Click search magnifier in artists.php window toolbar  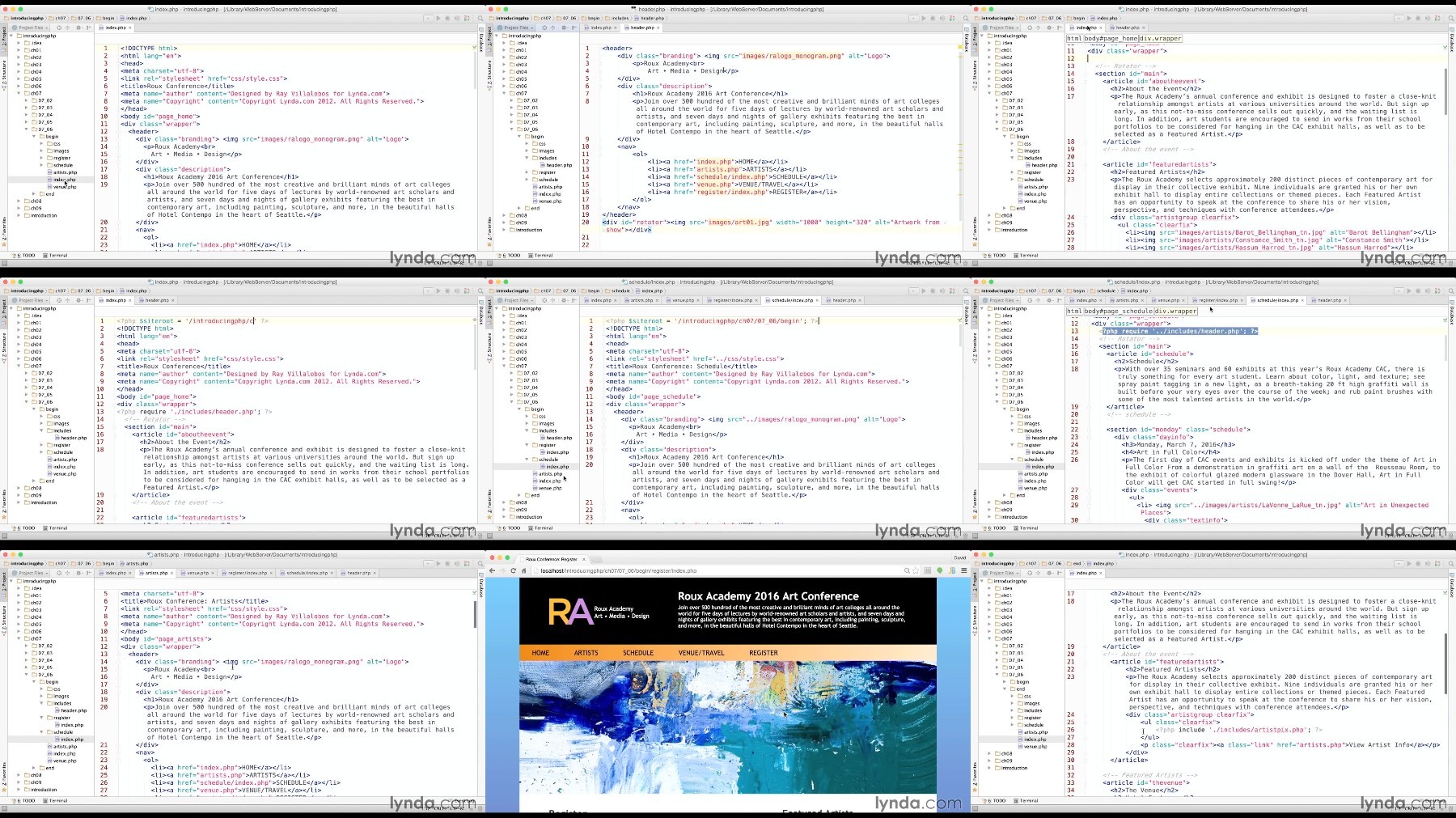pos(480,563)
